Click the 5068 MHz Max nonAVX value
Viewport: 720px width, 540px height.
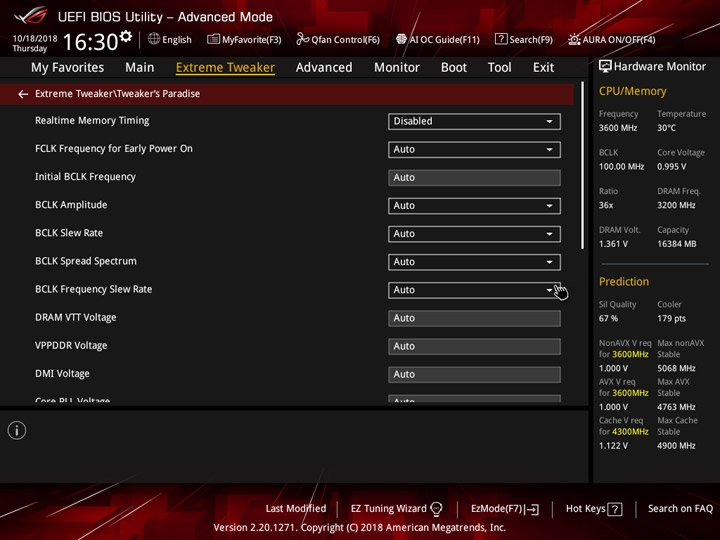[676, 368]
